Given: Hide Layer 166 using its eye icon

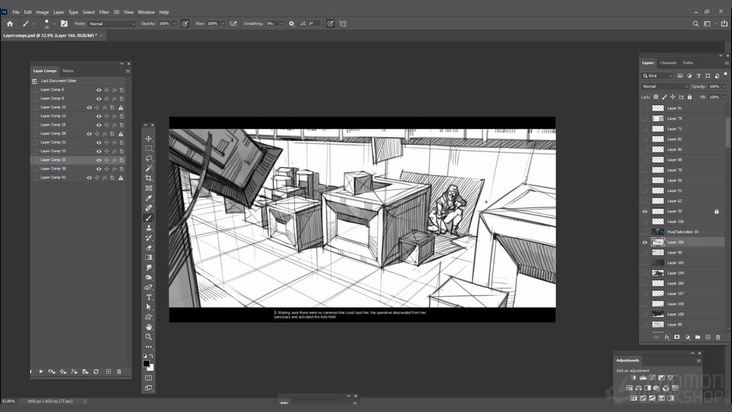Looking at the screenshot, I should tap(645, 242).
